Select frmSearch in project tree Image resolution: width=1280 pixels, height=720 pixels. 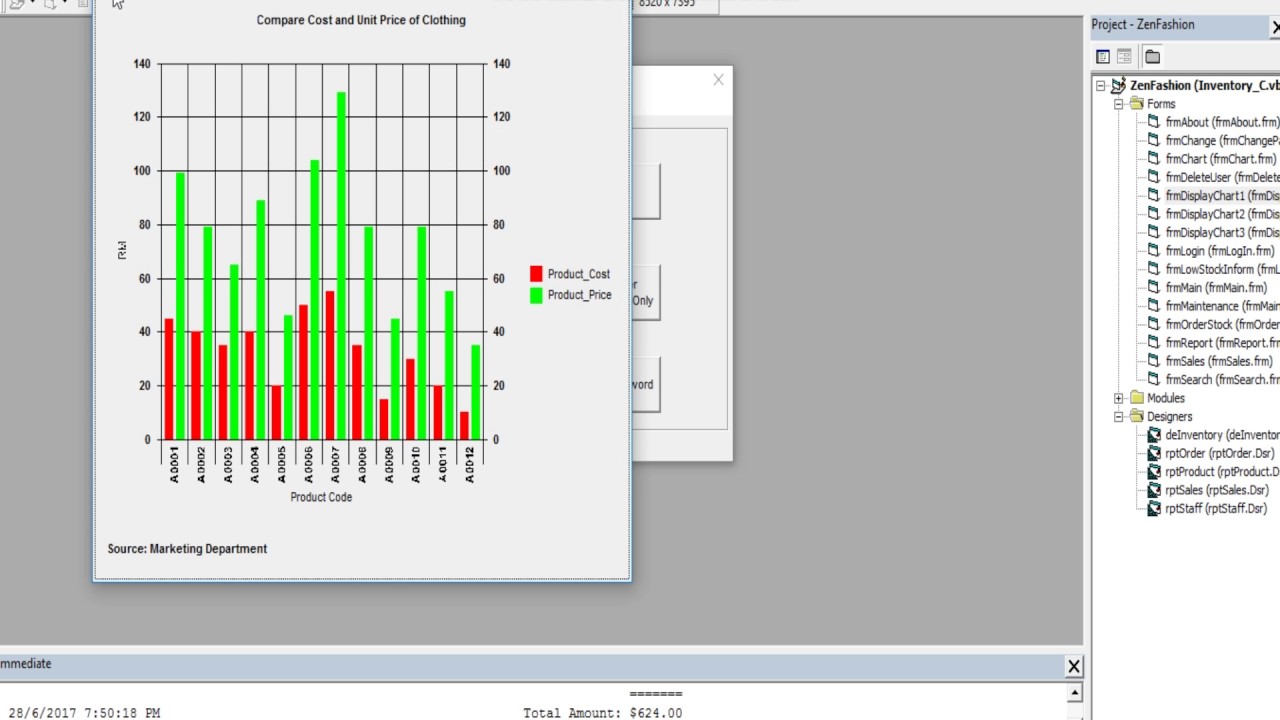point(1222,380)
